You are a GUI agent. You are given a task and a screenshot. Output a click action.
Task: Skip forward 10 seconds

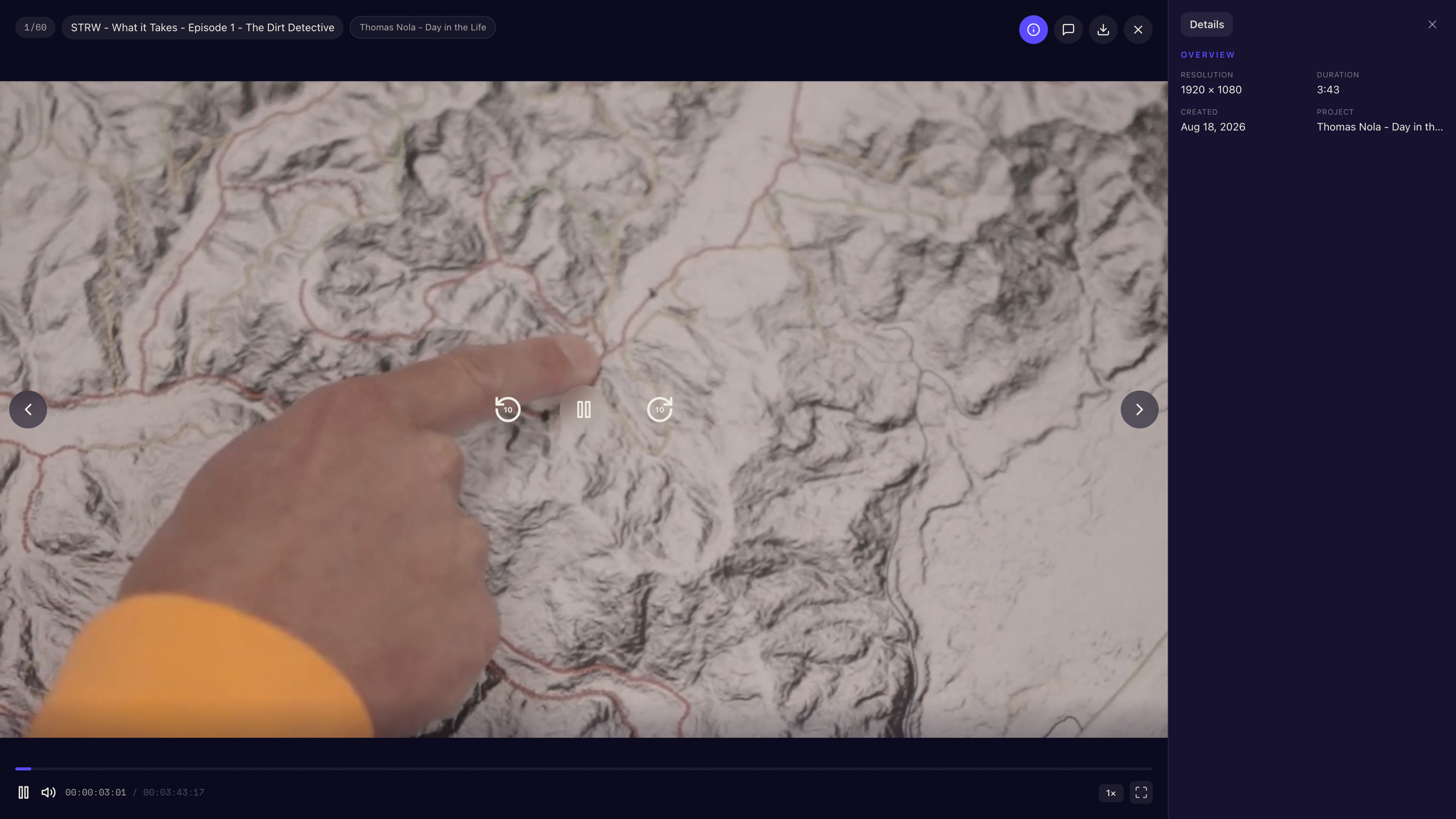[660, 409]
